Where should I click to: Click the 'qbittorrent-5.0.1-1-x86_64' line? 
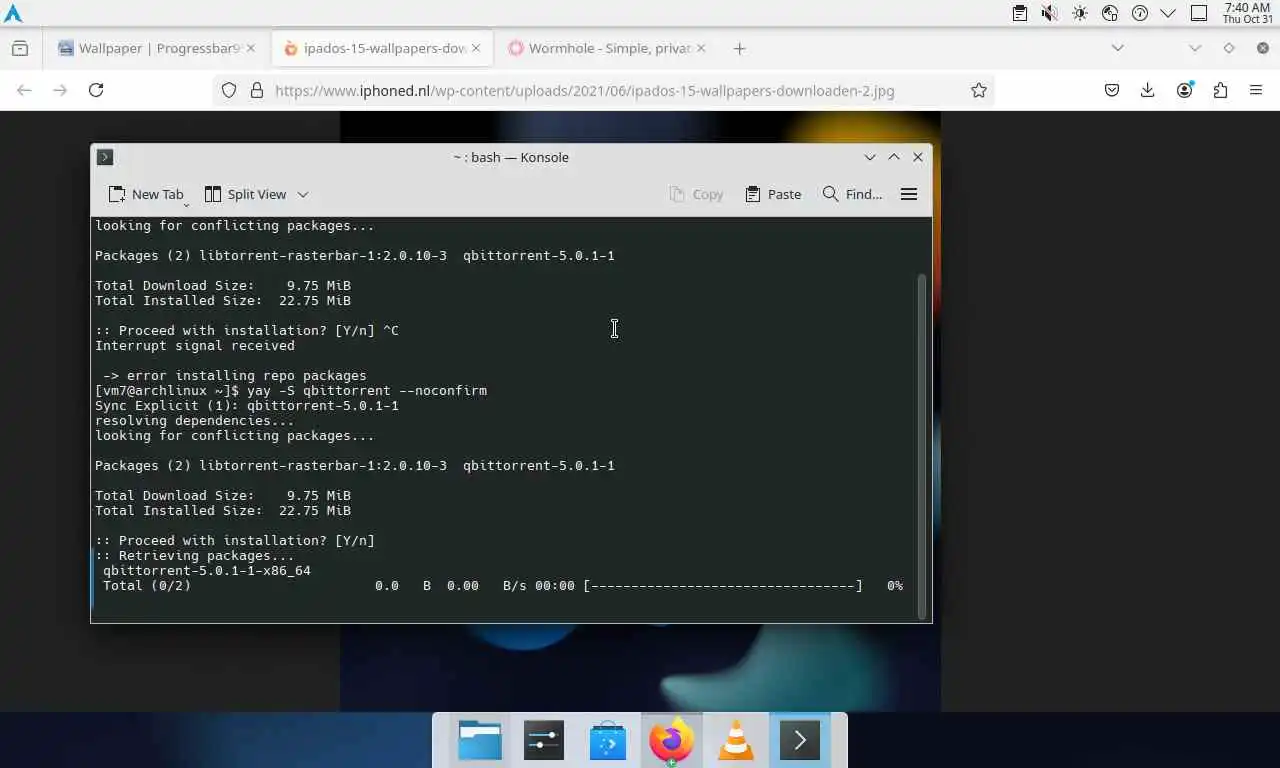(x=207, y=571)
